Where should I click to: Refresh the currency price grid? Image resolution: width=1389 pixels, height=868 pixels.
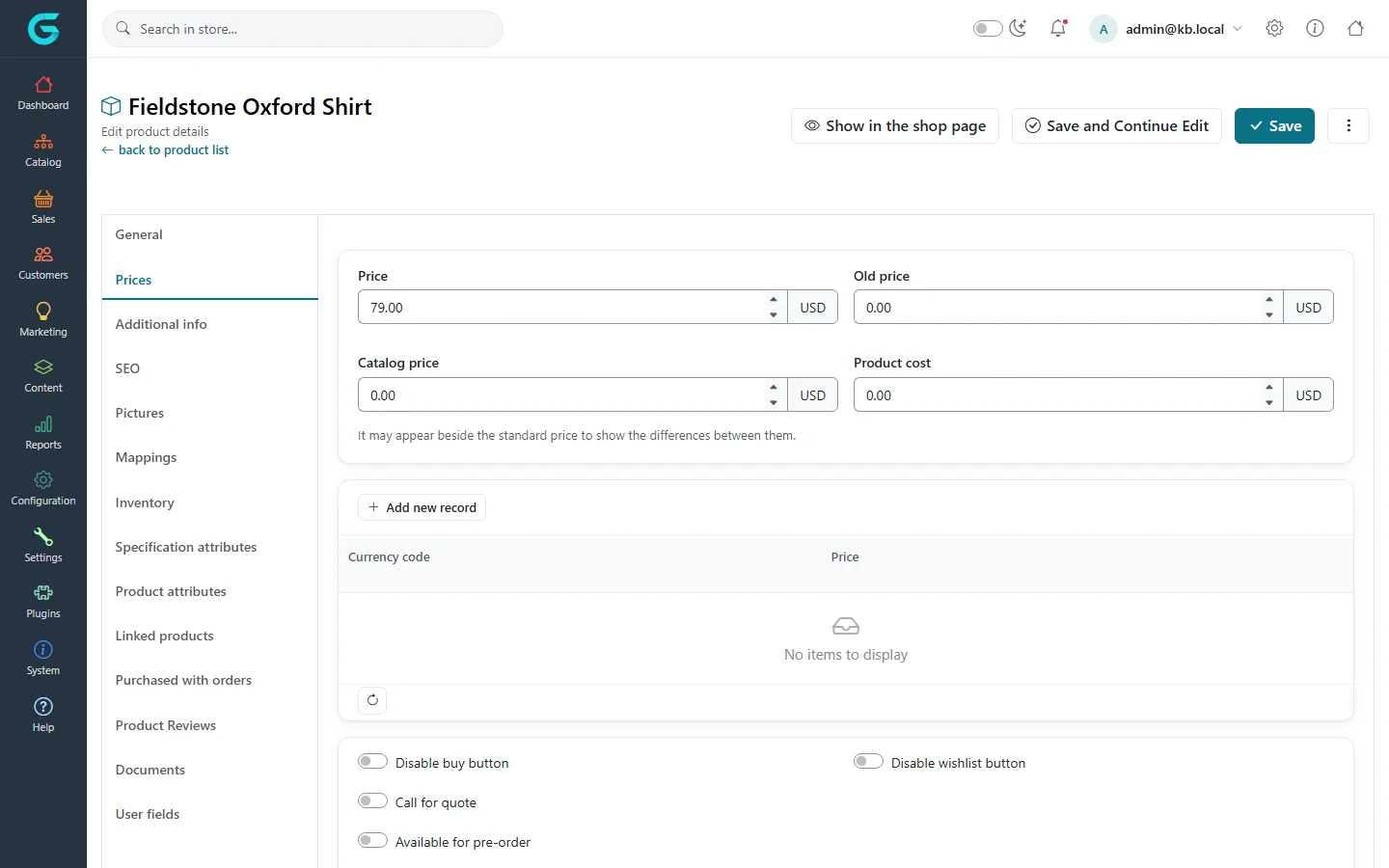pos(372,700)
